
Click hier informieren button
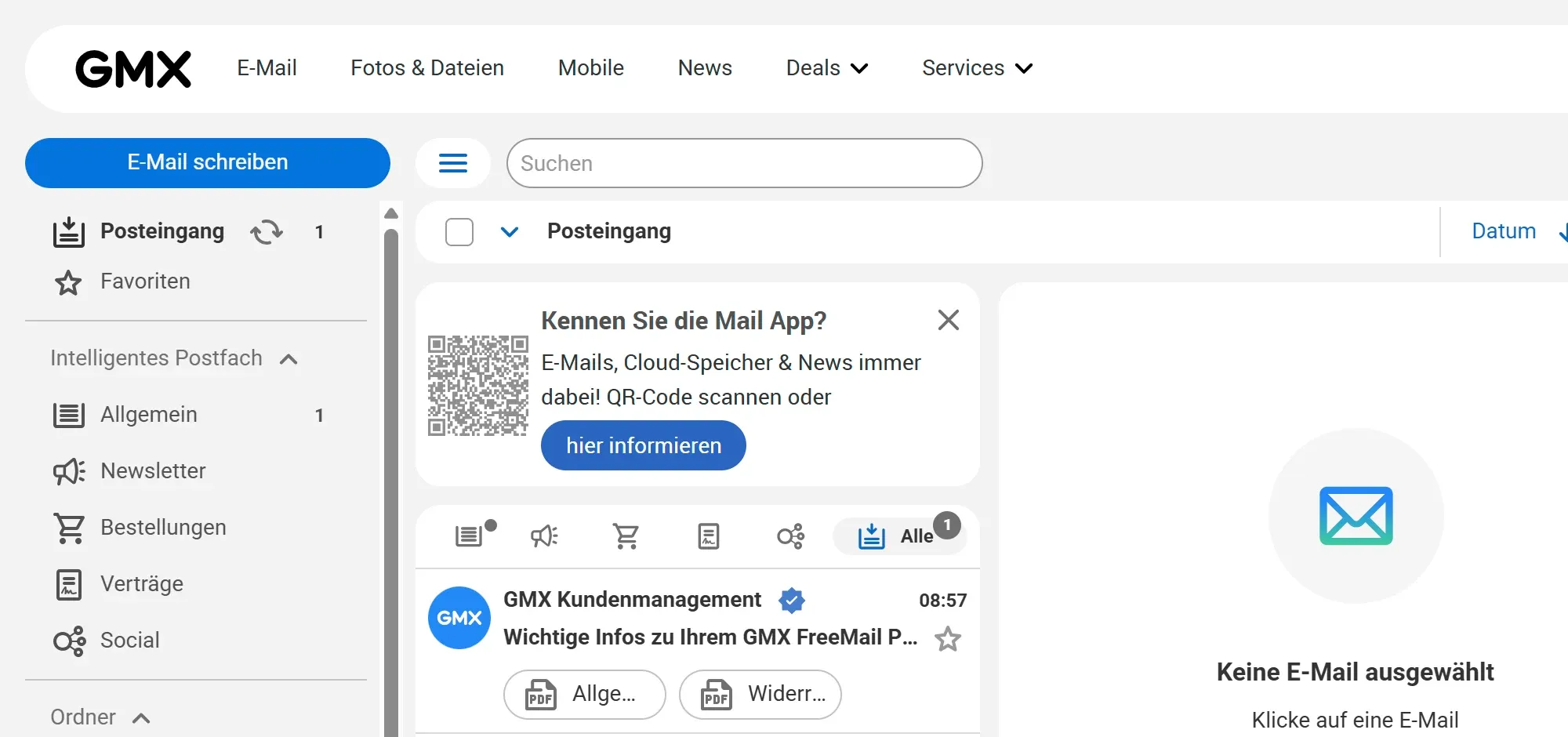pos(644,445)
